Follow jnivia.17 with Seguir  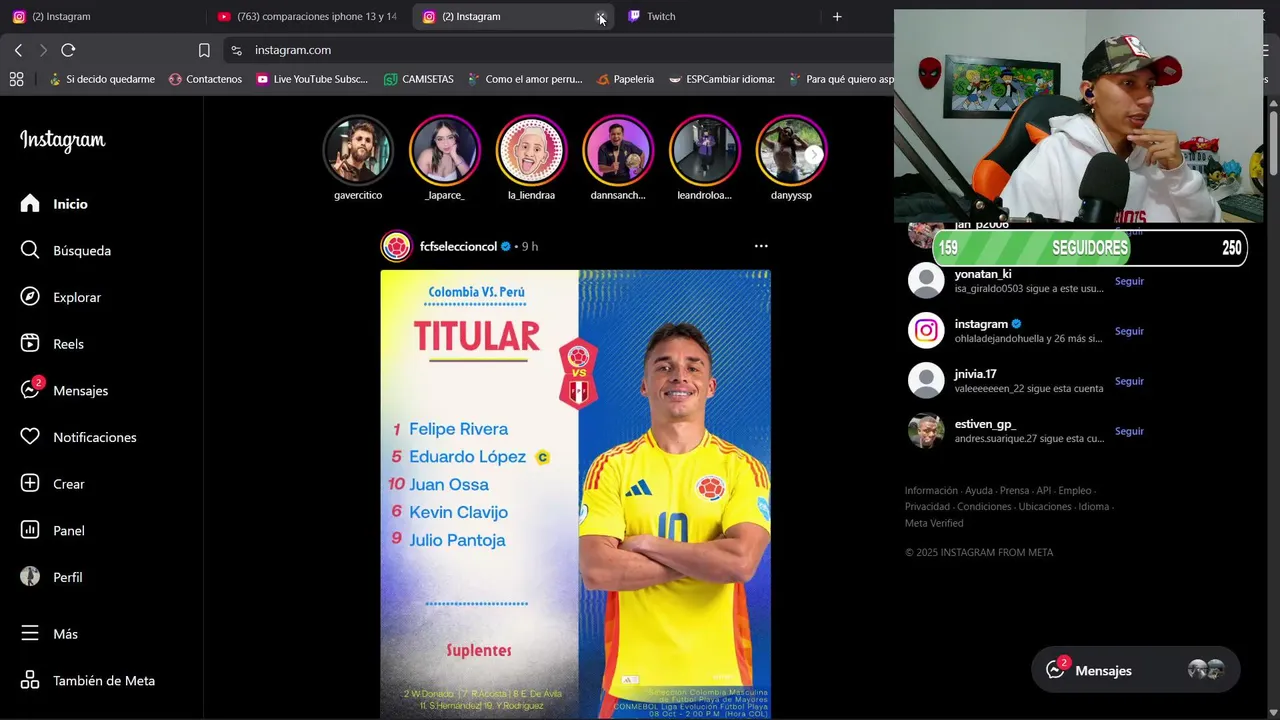[x=1129, y=381]
